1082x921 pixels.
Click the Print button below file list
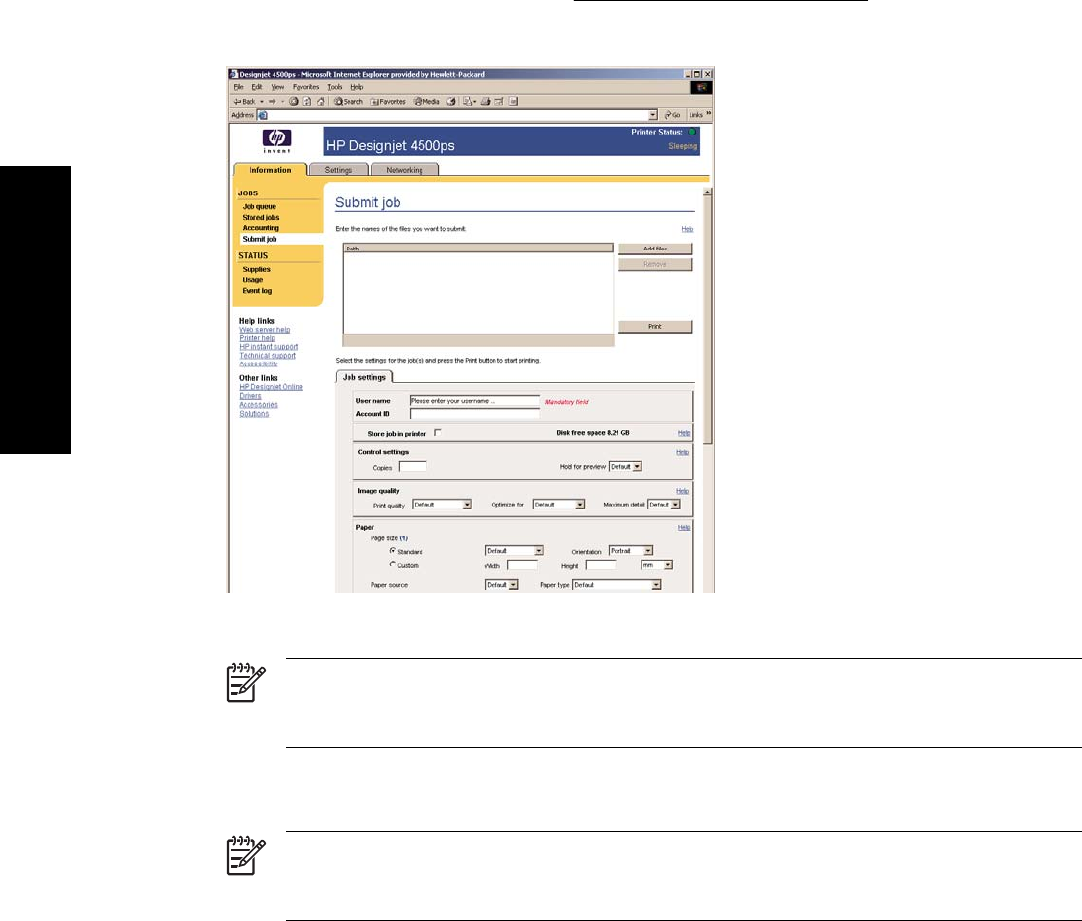655,327
